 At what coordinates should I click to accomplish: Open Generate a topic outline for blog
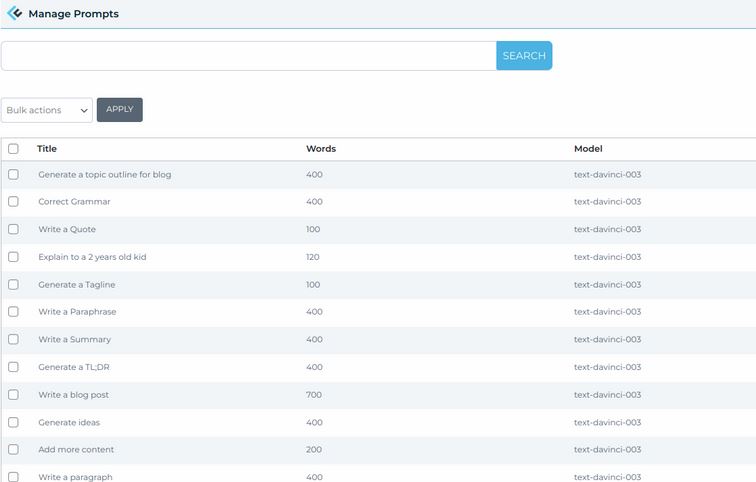[x=105, y=175]
